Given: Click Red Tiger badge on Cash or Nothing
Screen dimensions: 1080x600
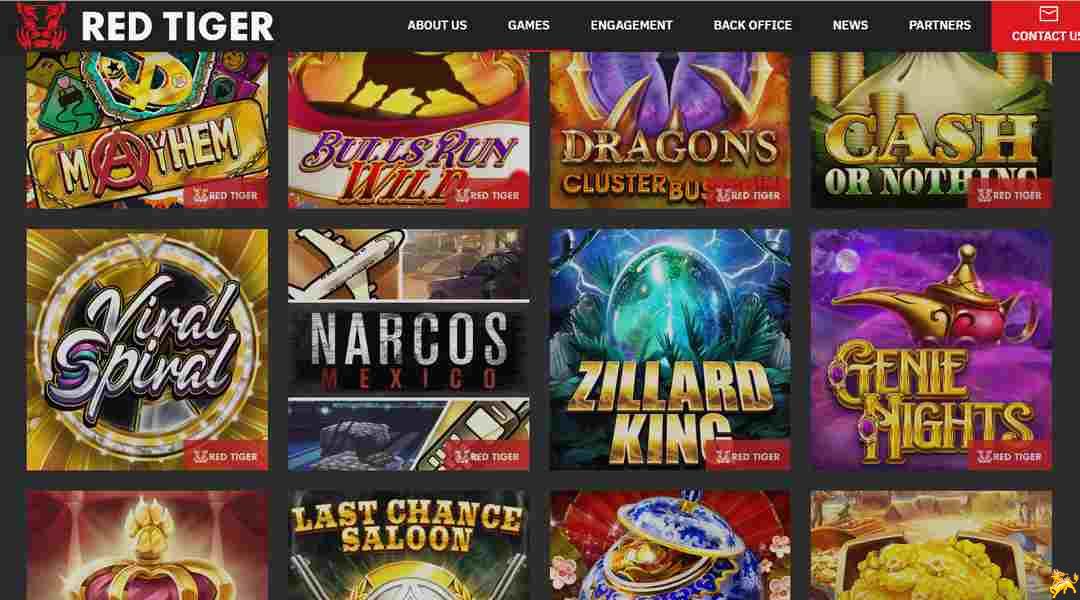Looking at the screenshot, I should pos(1010,195).
